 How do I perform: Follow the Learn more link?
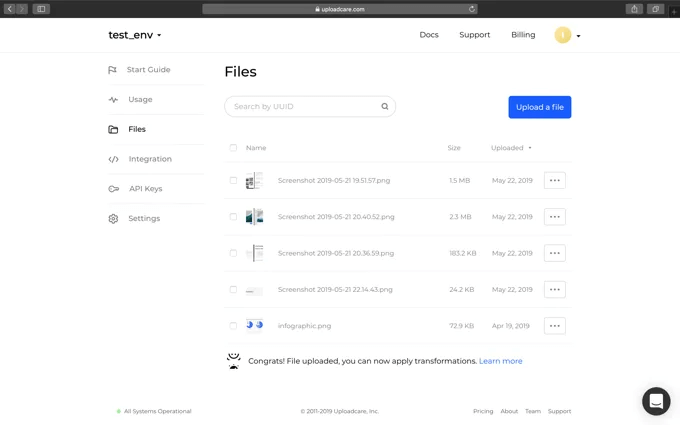(x=500, y=361)
